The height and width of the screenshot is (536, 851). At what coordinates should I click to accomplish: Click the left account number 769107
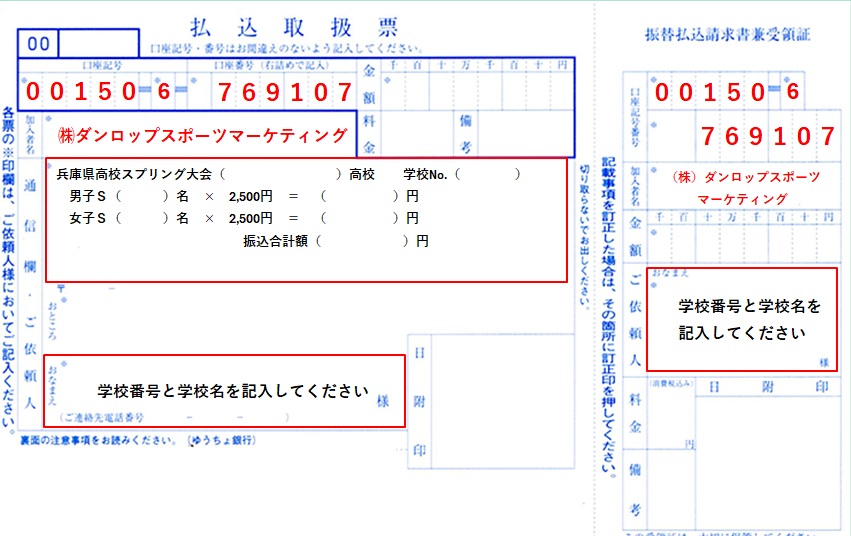[286, 92]
